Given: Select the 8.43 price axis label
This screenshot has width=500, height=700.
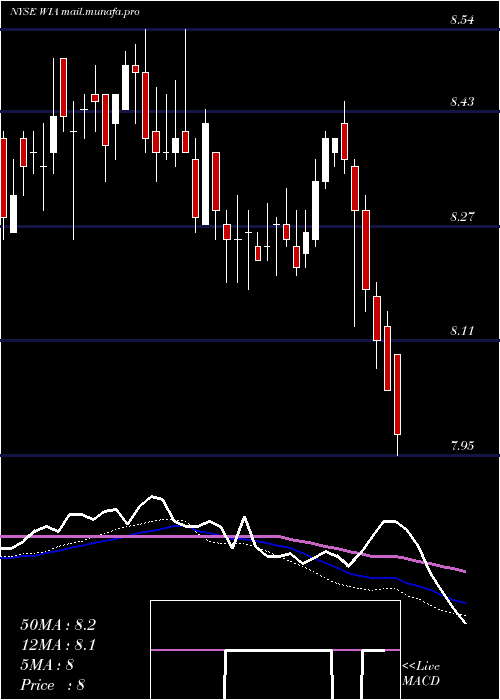Looking at the screenshot, I should (462, 102).
